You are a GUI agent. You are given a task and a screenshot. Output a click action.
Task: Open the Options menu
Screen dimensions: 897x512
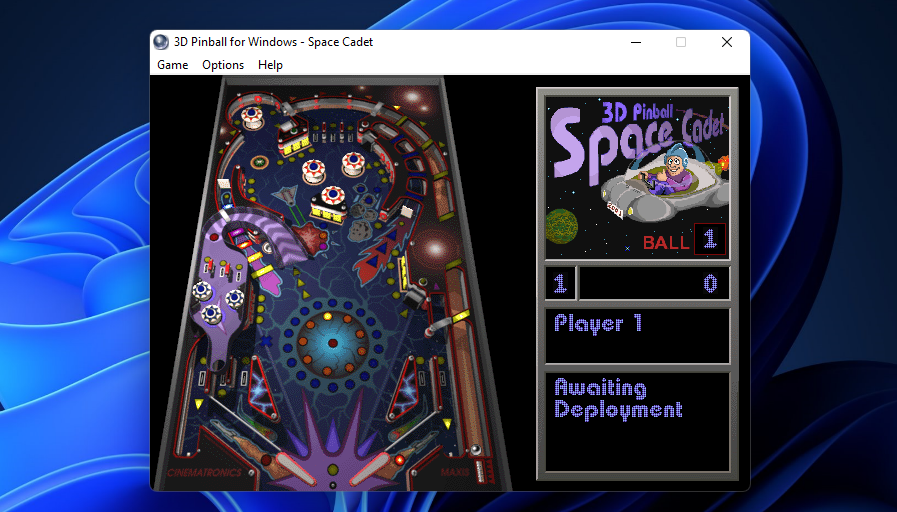pos(223,65)
